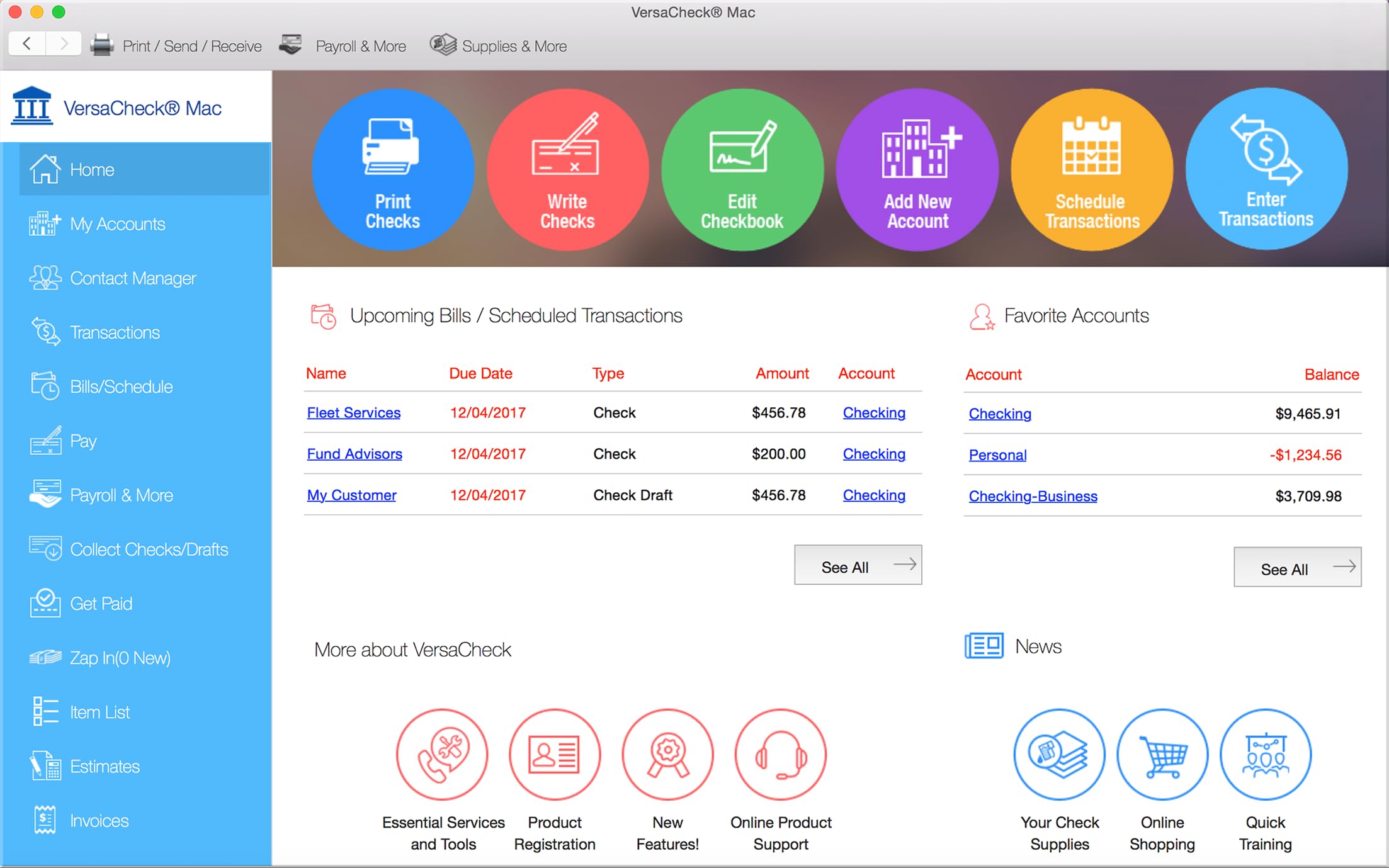The image size is (1389, 868).
Task: Click the back navigation arrow
Action: (26, 43)
